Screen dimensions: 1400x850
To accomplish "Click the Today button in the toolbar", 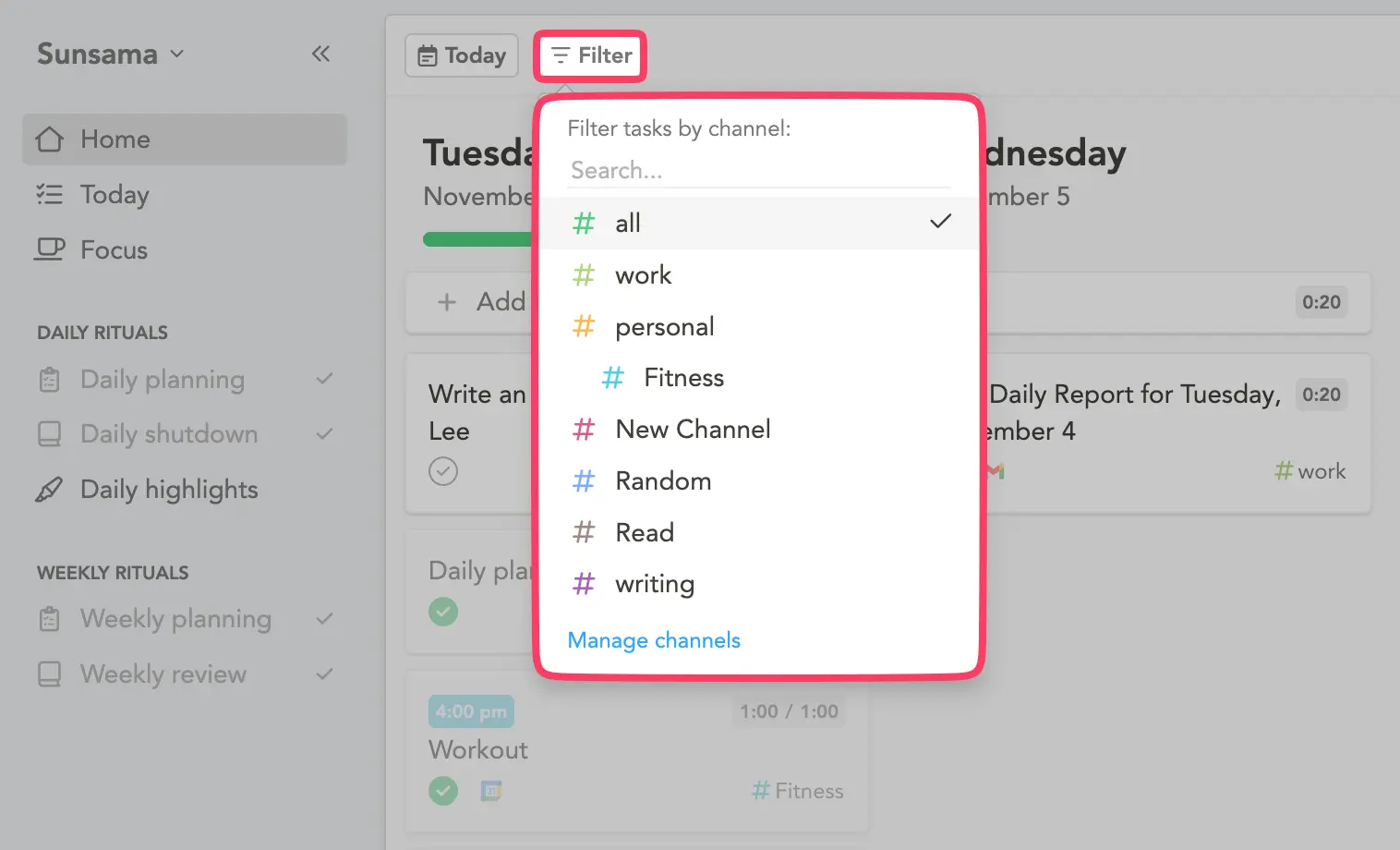I will [461, 55].
